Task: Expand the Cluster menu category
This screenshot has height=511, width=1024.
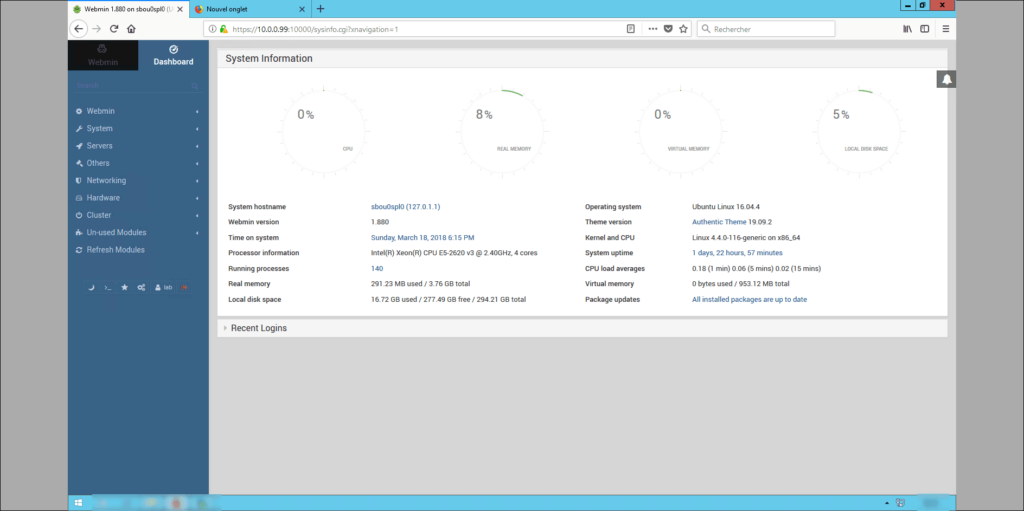Action: point(138,215)
